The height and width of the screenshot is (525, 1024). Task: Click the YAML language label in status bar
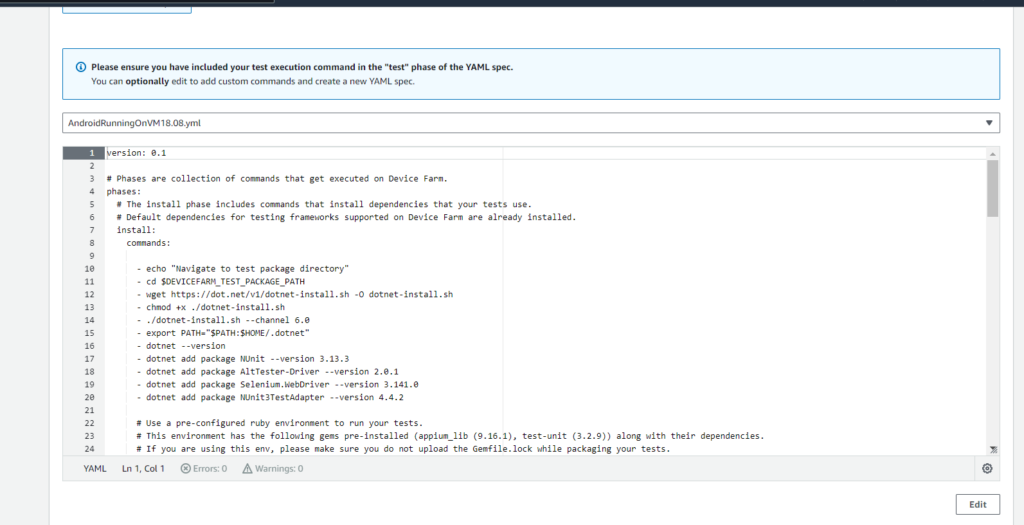[x=95, y=468]
